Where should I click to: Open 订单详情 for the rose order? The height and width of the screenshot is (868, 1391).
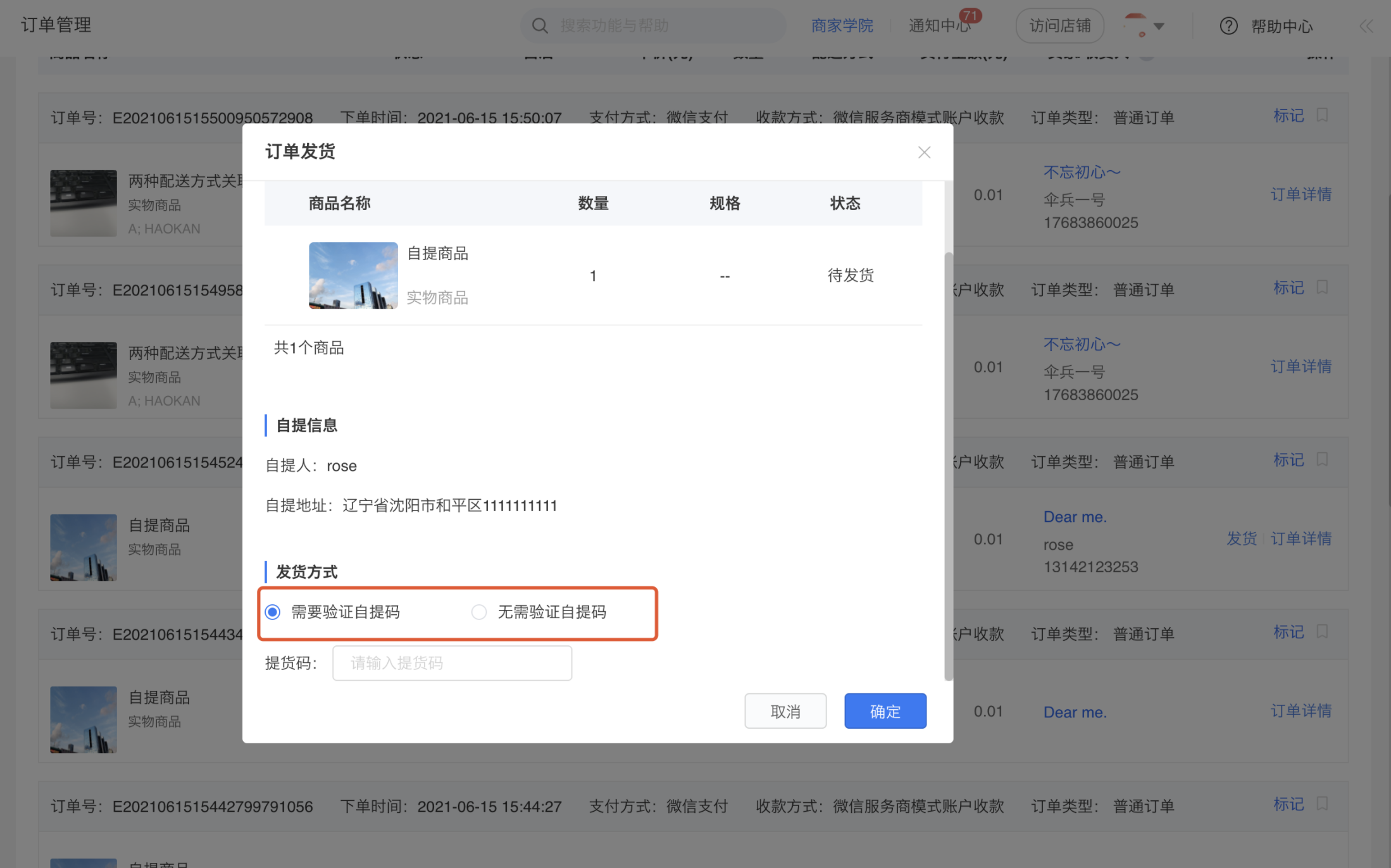pyautogui.click(x=1301, y=538)
